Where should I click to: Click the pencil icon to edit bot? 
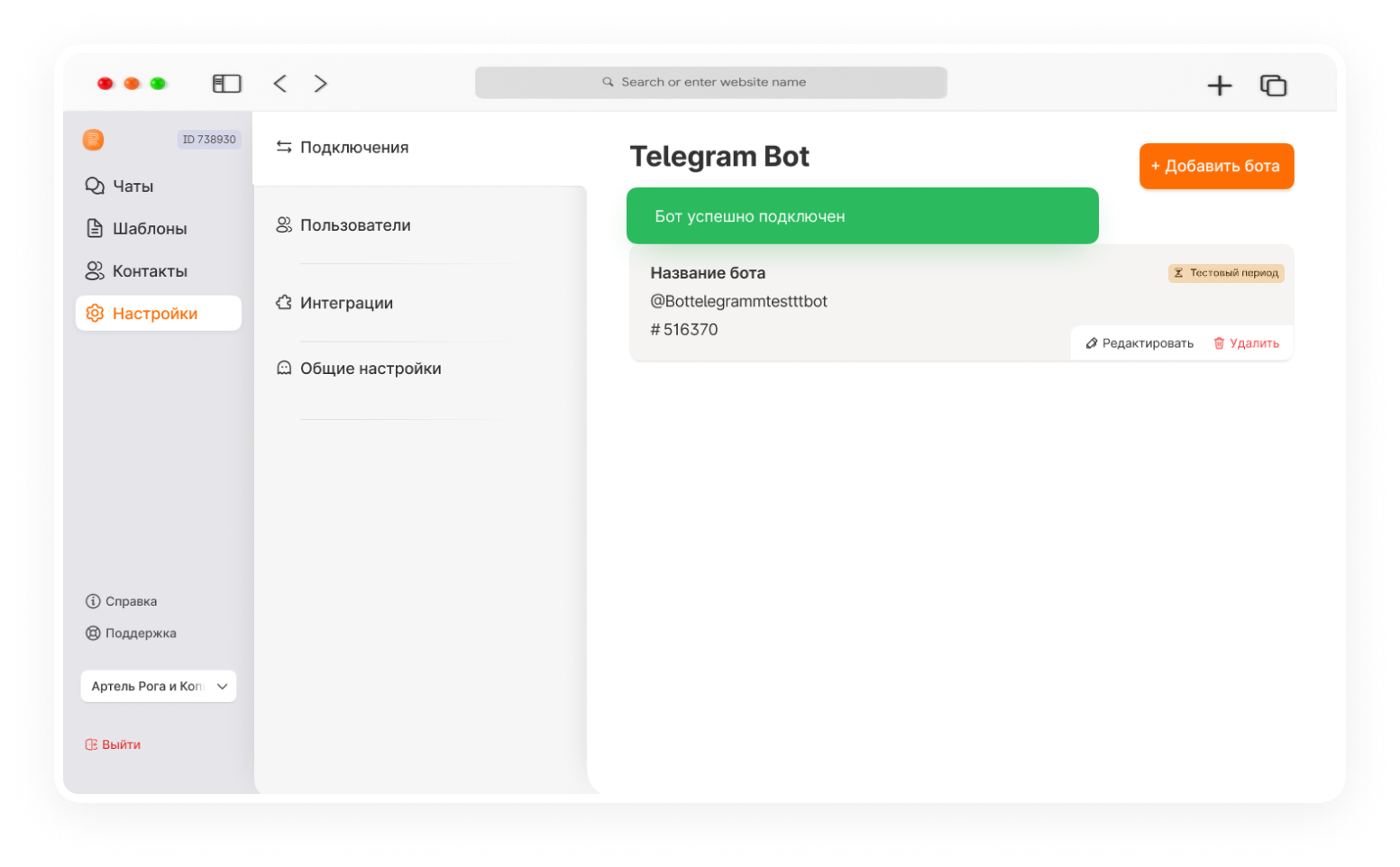coord(1091,343)
